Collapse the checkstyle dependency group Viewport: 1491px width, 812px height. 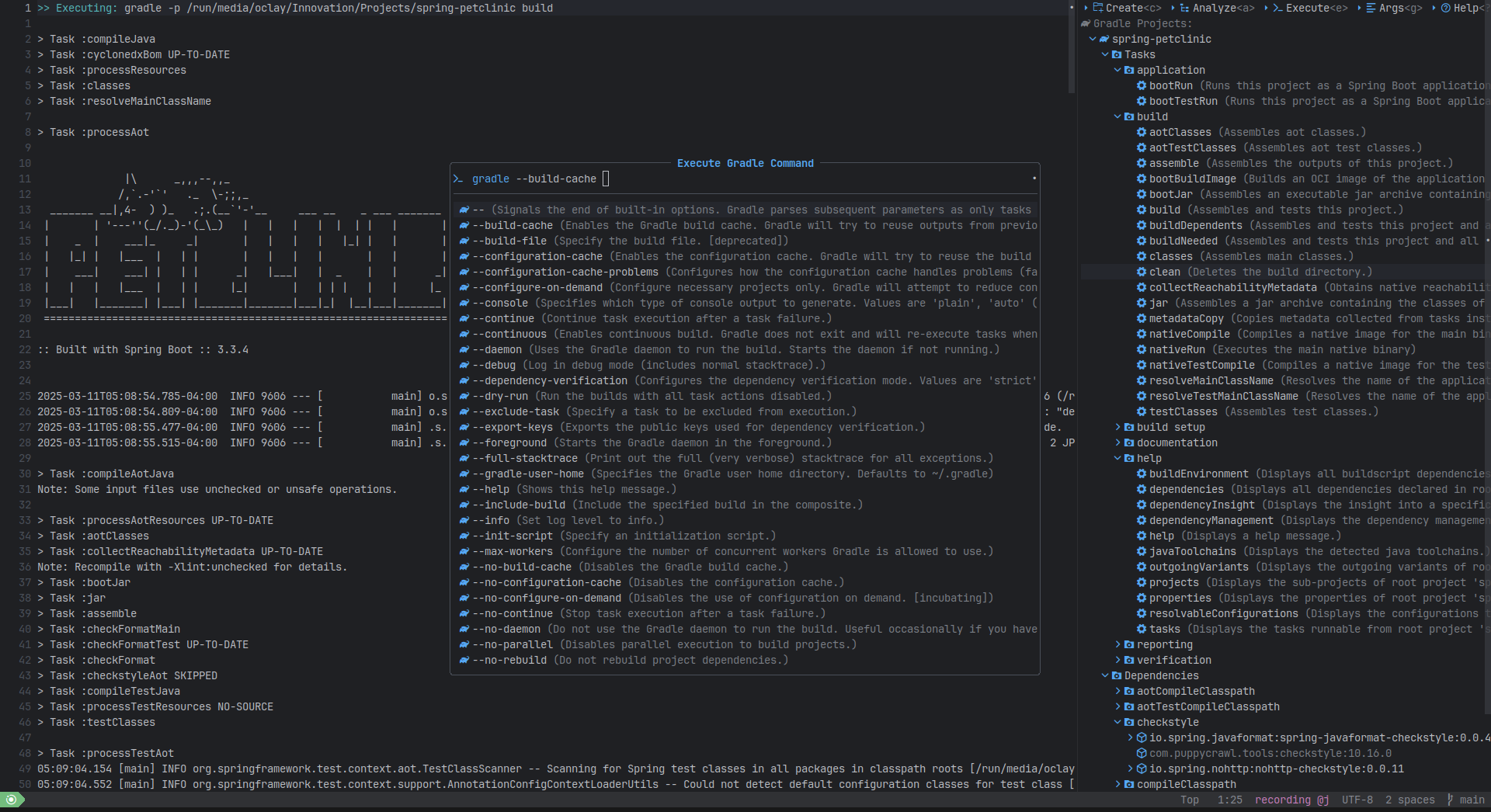(x=1118, y=722)
